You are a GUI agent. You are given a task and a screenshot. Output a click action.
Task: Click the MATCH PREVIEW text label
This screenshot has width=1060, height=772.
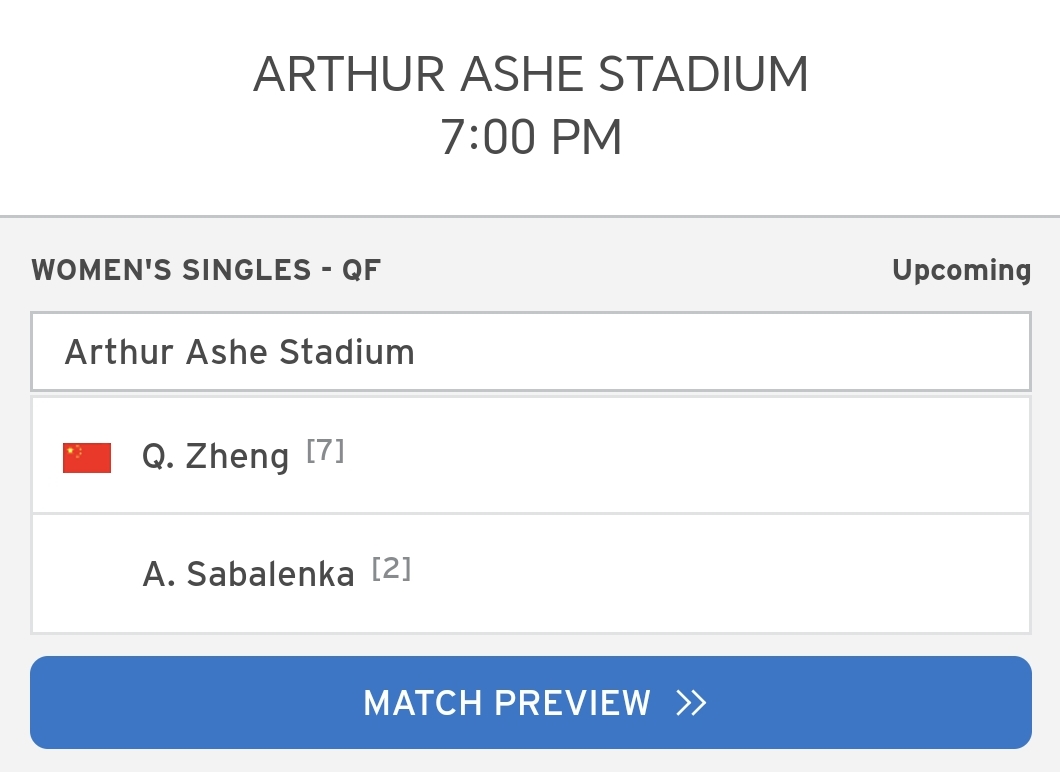(x=507, y=703)
